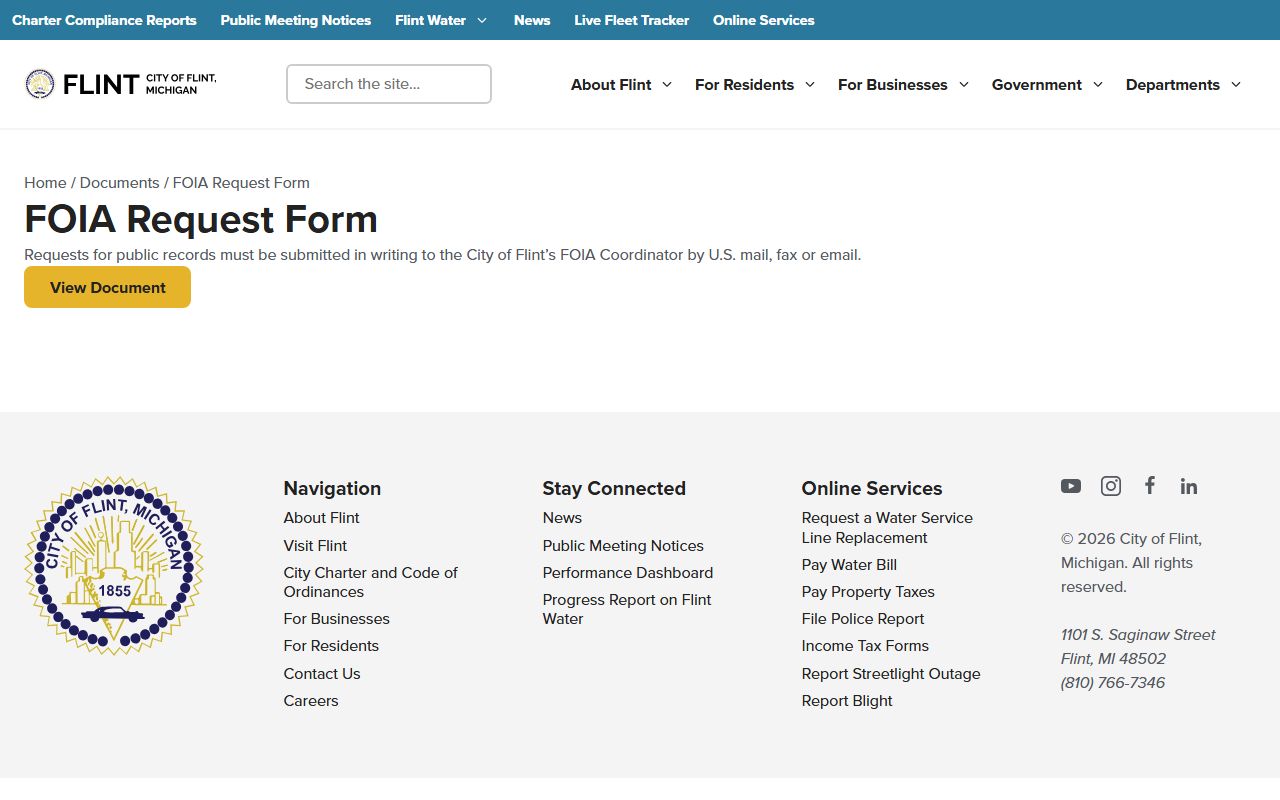Open About Flint footer link
1280x800 pixels.
click(321, 518)
